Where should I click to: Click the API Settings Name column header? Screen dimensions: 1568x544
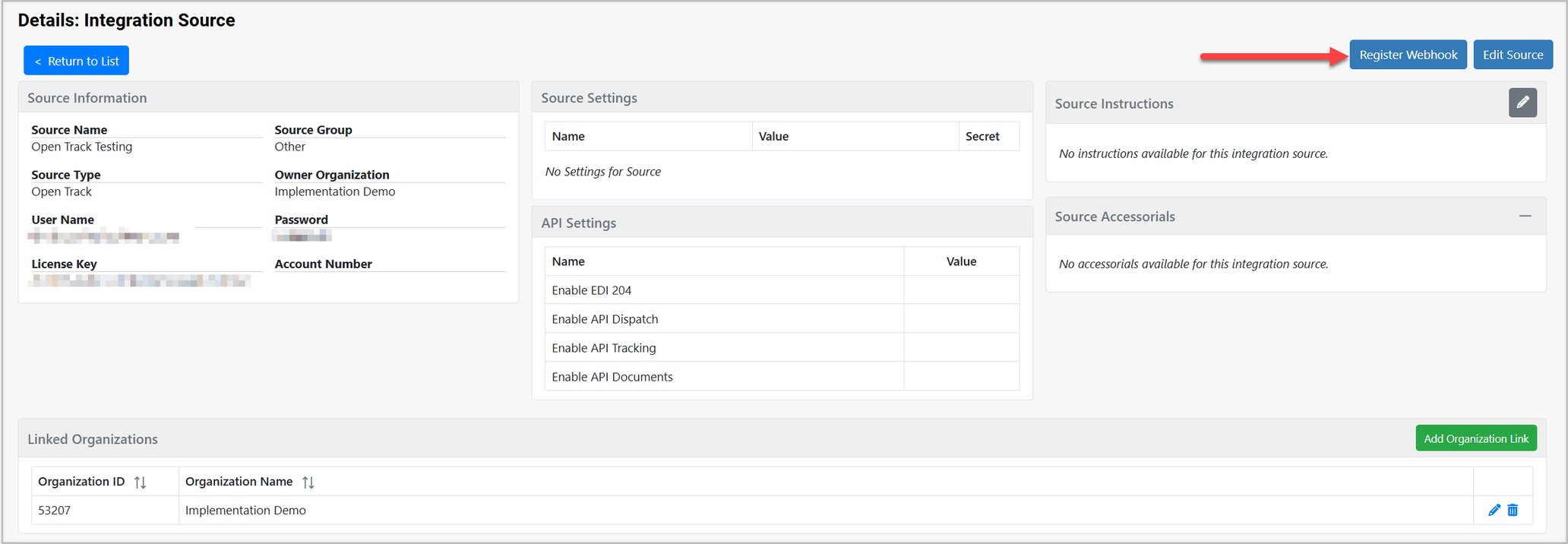[x=724, y=261]
